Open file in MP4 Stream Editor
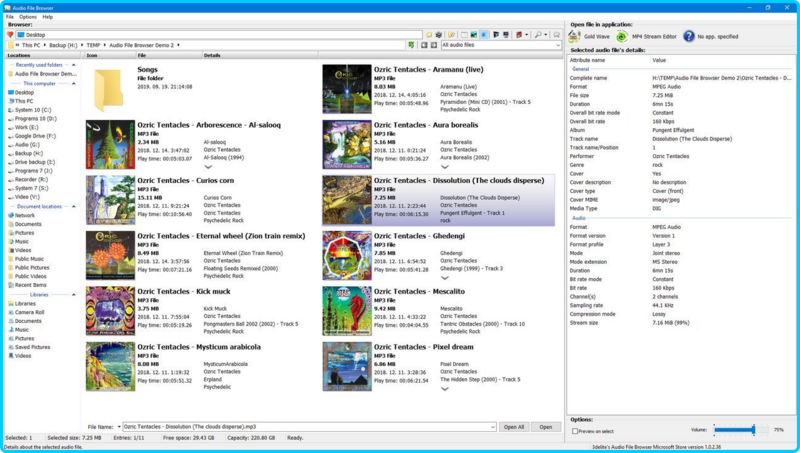The image size is (800, 453). (646, 36)
